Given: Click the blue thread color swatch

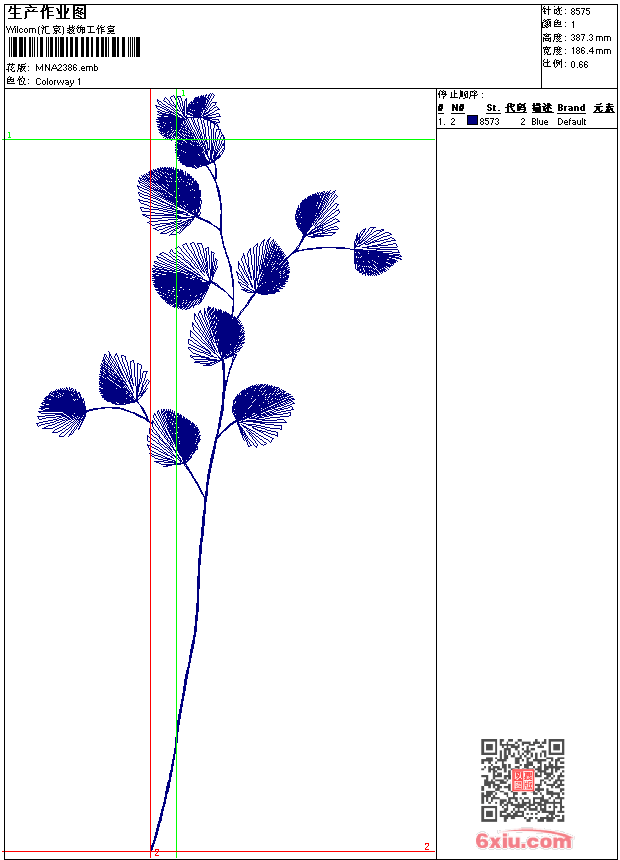Looking at the screenshot, I should click(472, 120).
